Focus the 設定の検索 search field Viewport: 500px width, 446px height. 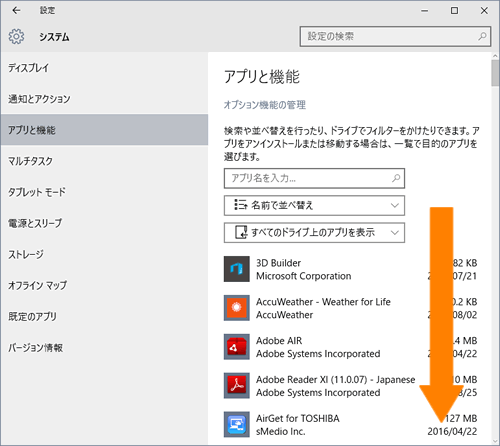(395, 36)
